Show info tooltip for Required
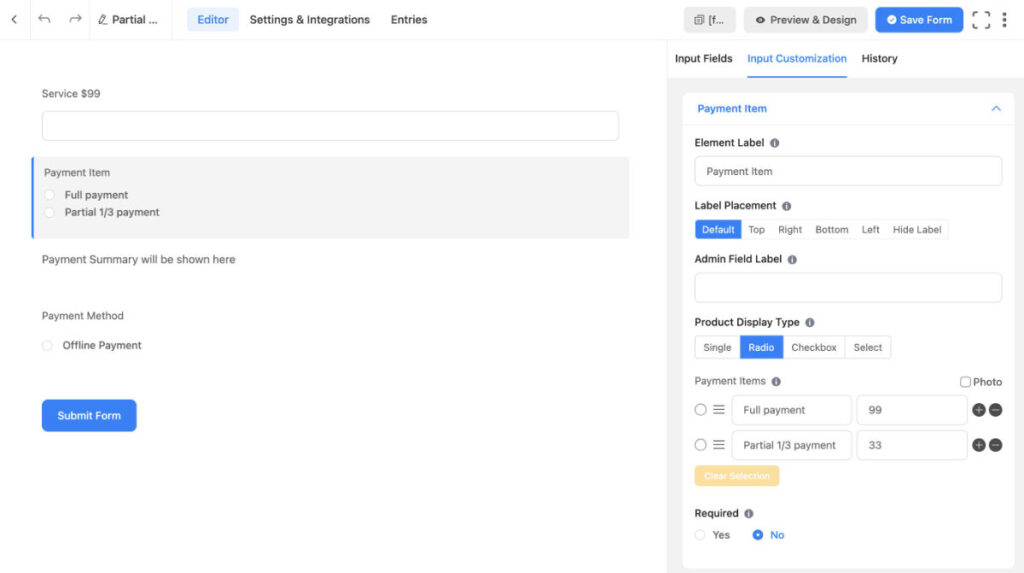This screenshot has height=573, width=1024. tap(748, 514)
